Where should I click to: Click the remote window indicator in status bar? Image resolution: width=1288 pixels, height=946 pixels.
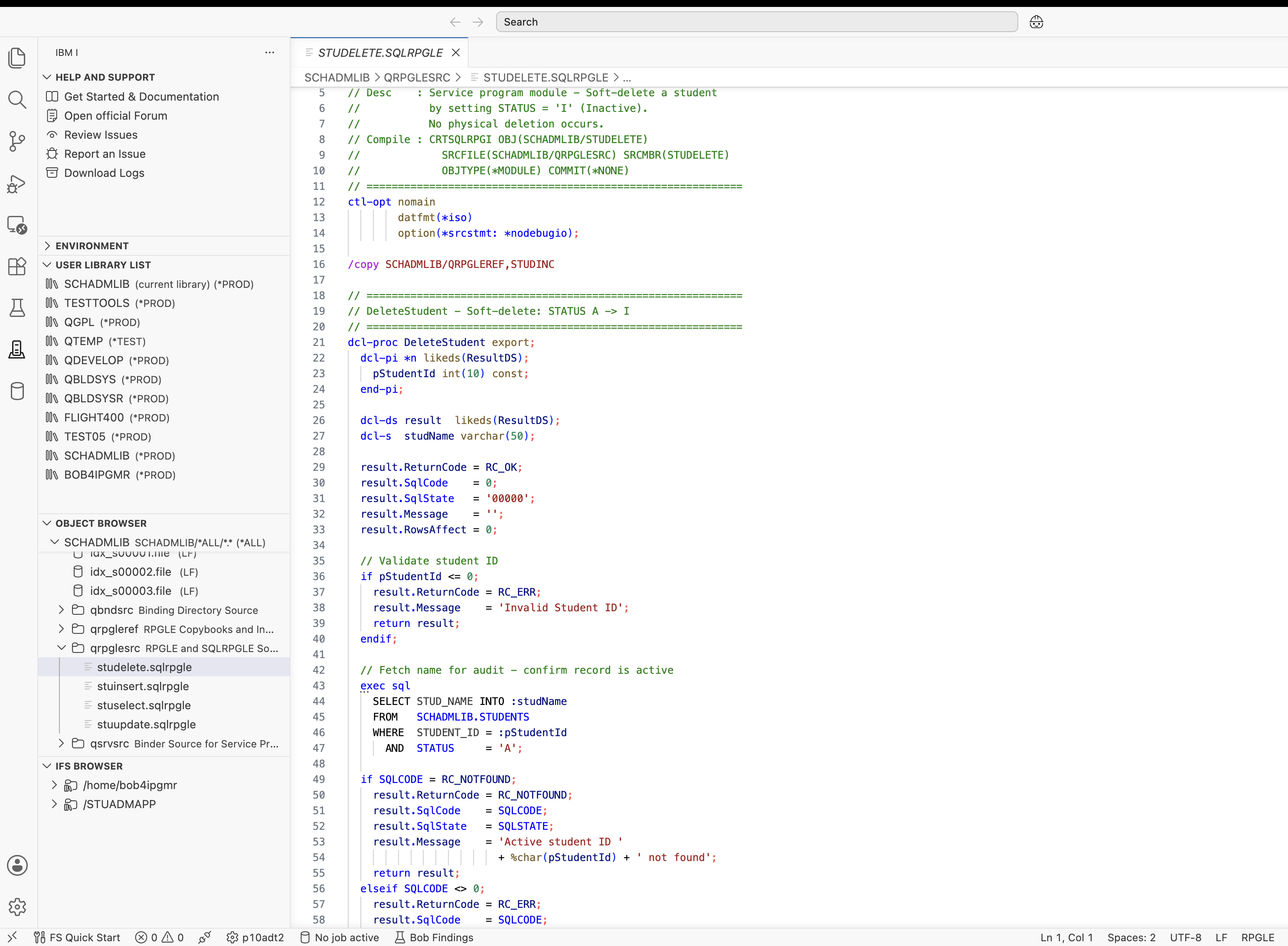click(12, 937)
